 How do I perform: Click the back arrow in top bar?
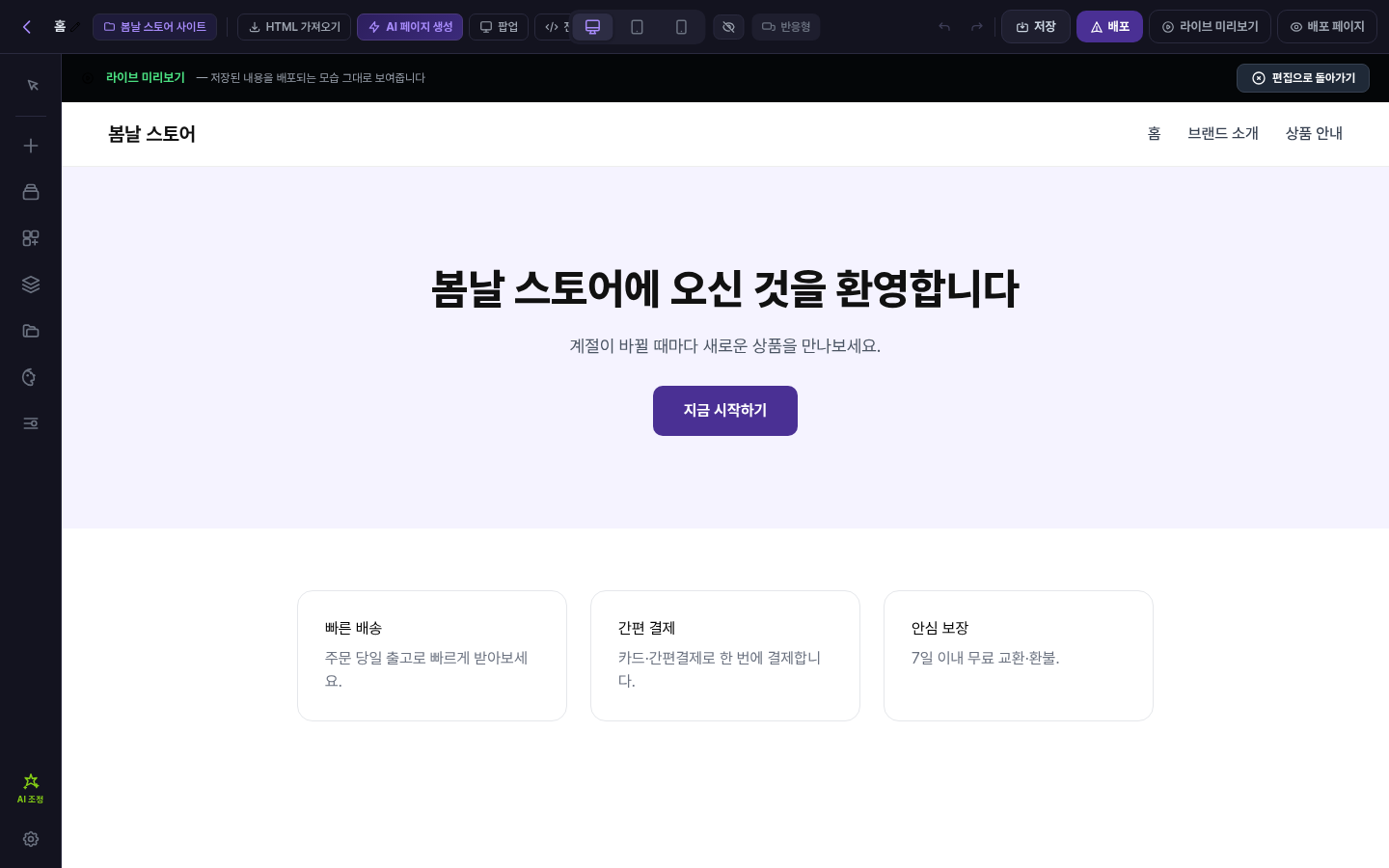[27, 27]
